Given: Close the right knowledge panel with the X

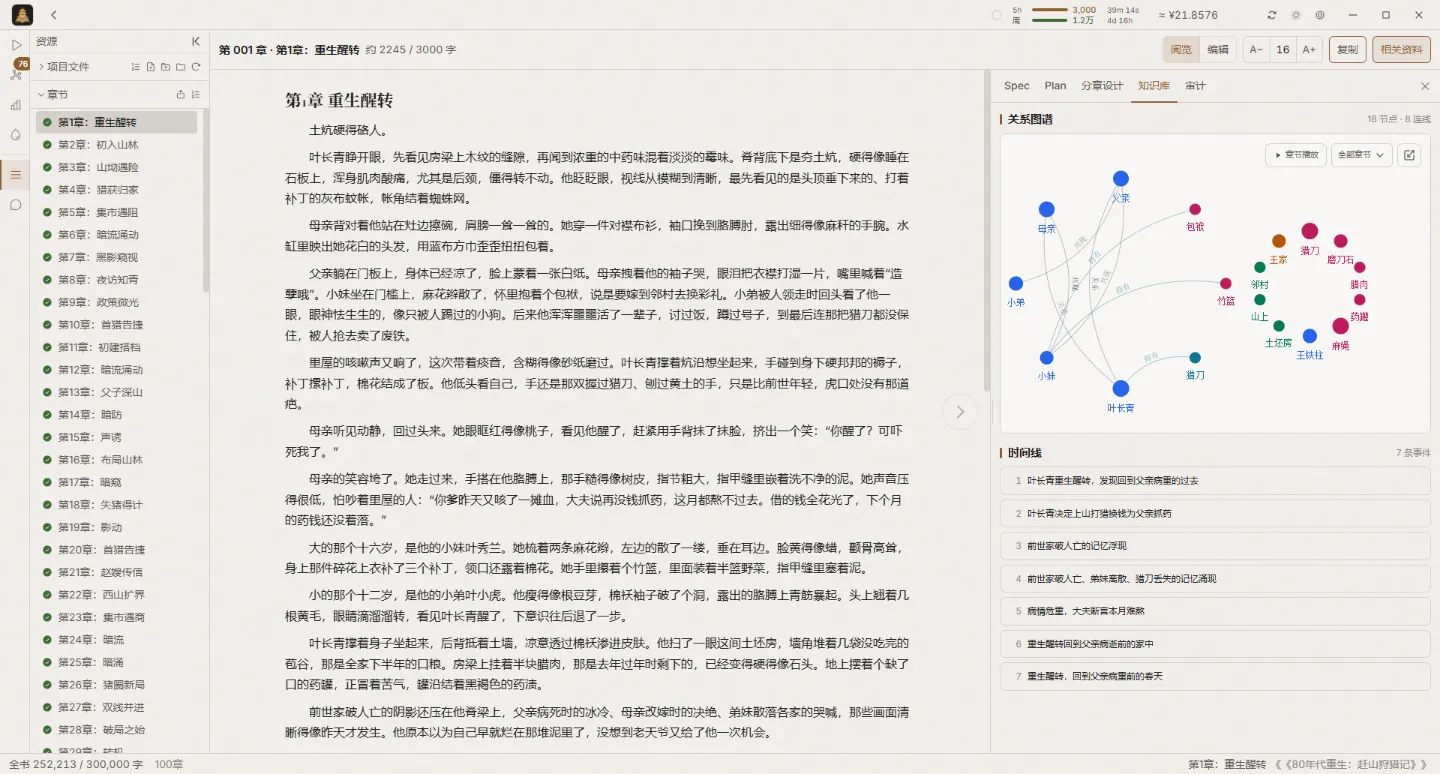Looking at the screenshot, I should (x=1425, y=86).
